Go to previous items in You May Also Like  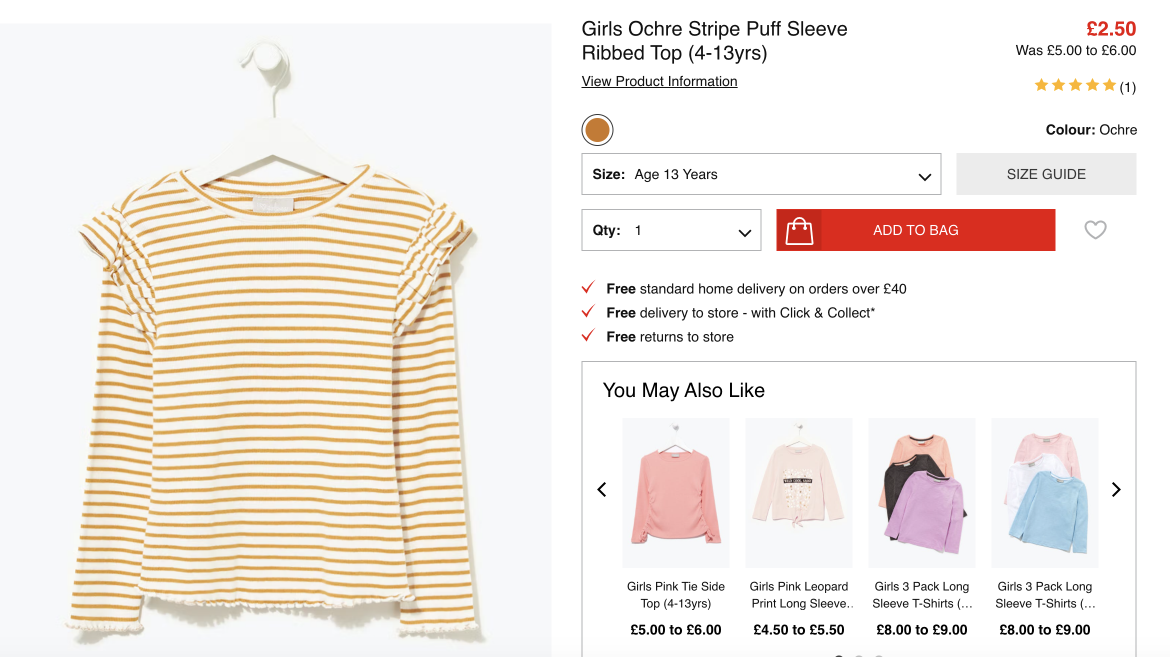(x=602, y=490)
